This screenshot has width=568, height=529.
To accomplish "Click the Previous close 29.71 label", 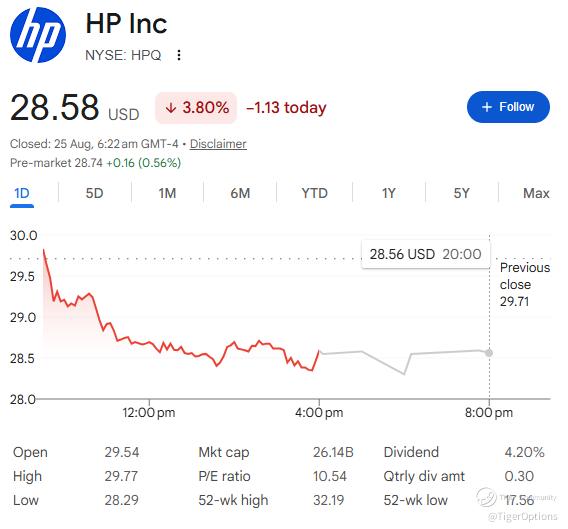I will (525, 284).
